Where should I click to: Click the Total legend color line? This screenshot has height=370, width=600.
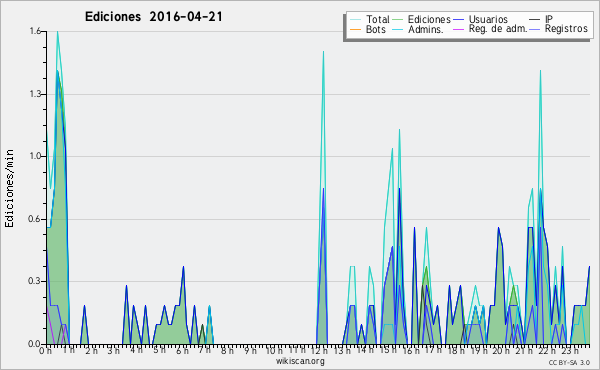(x=355, y=20)
